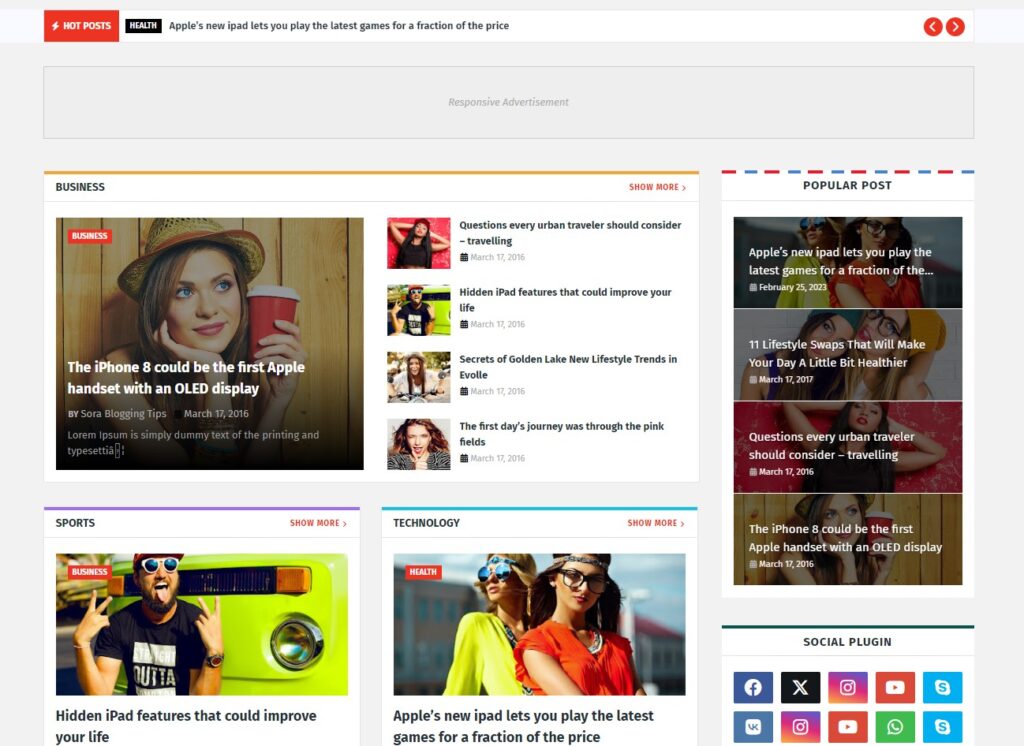Image resolution: width=1024 pixels, height=746 pixels.
Task: Open popular post '11 Lifestyle Swaps' card
Action: pos(847,354)
